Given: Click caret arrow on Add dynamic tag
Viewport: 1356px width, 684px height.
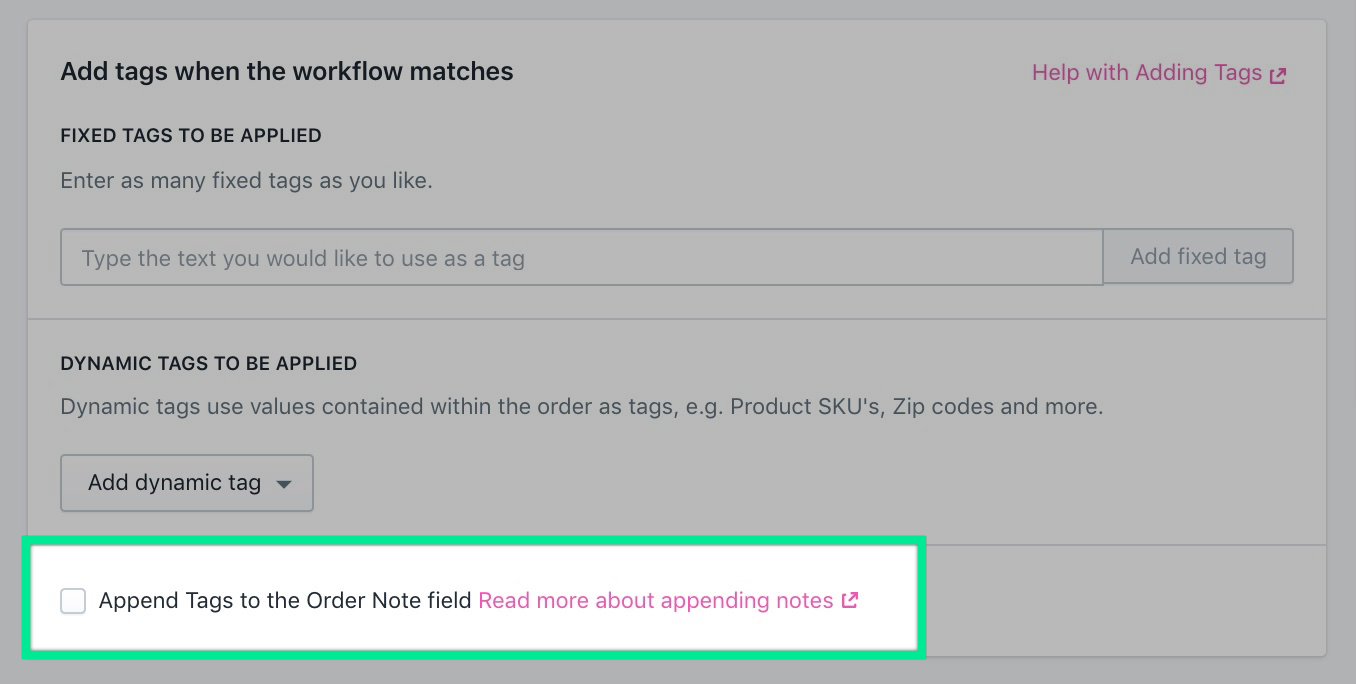Looking at the screenshot, I should click(x=284, y=484).
